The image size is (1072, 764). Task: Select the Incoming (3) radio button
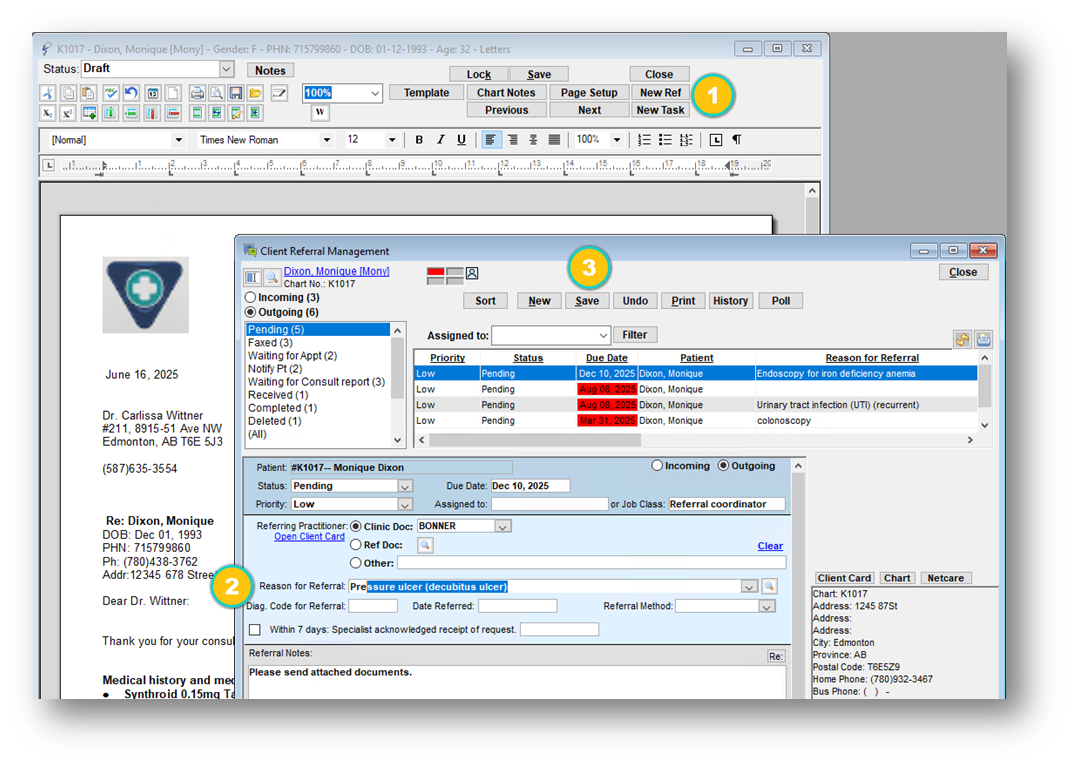point(251,298)
